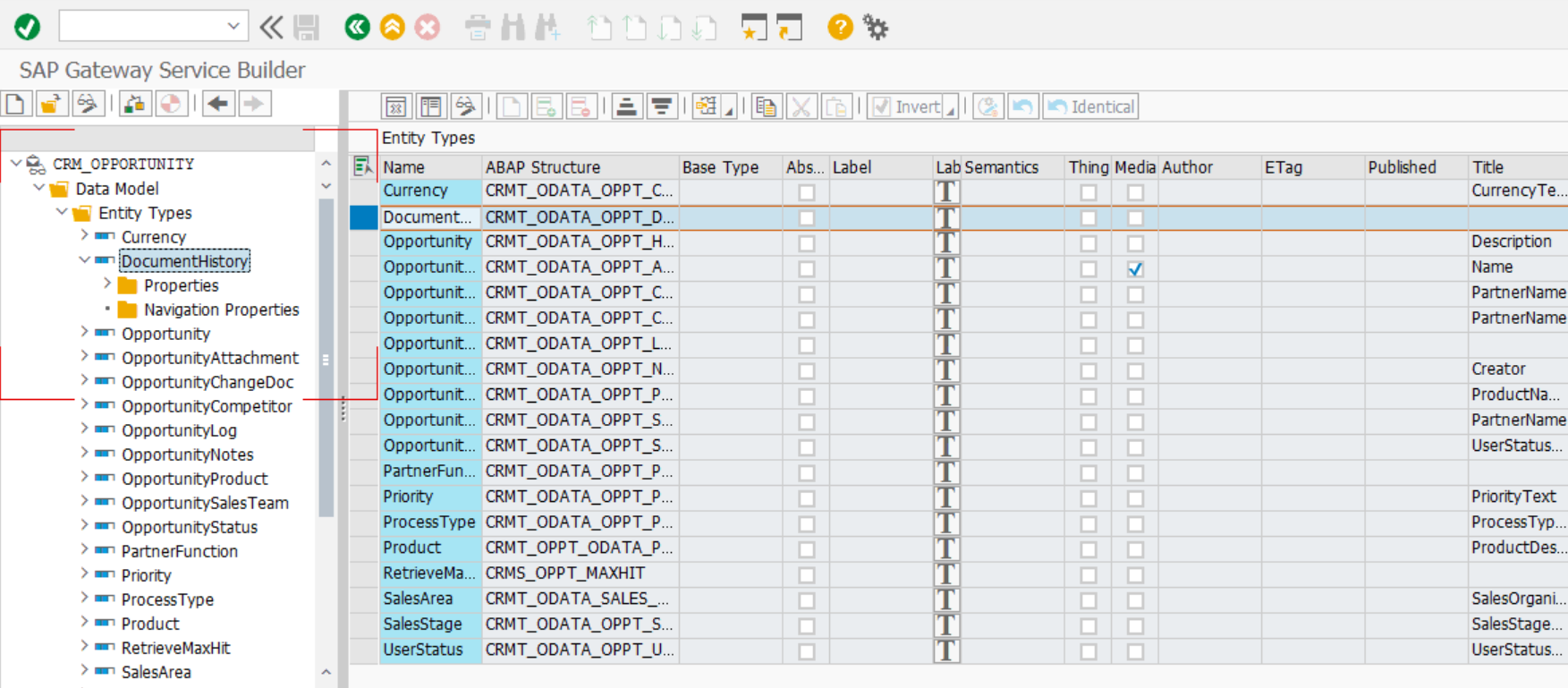Click the Sort Descending icon
This screenshot has width=1568, height=688.
(662, 107)
